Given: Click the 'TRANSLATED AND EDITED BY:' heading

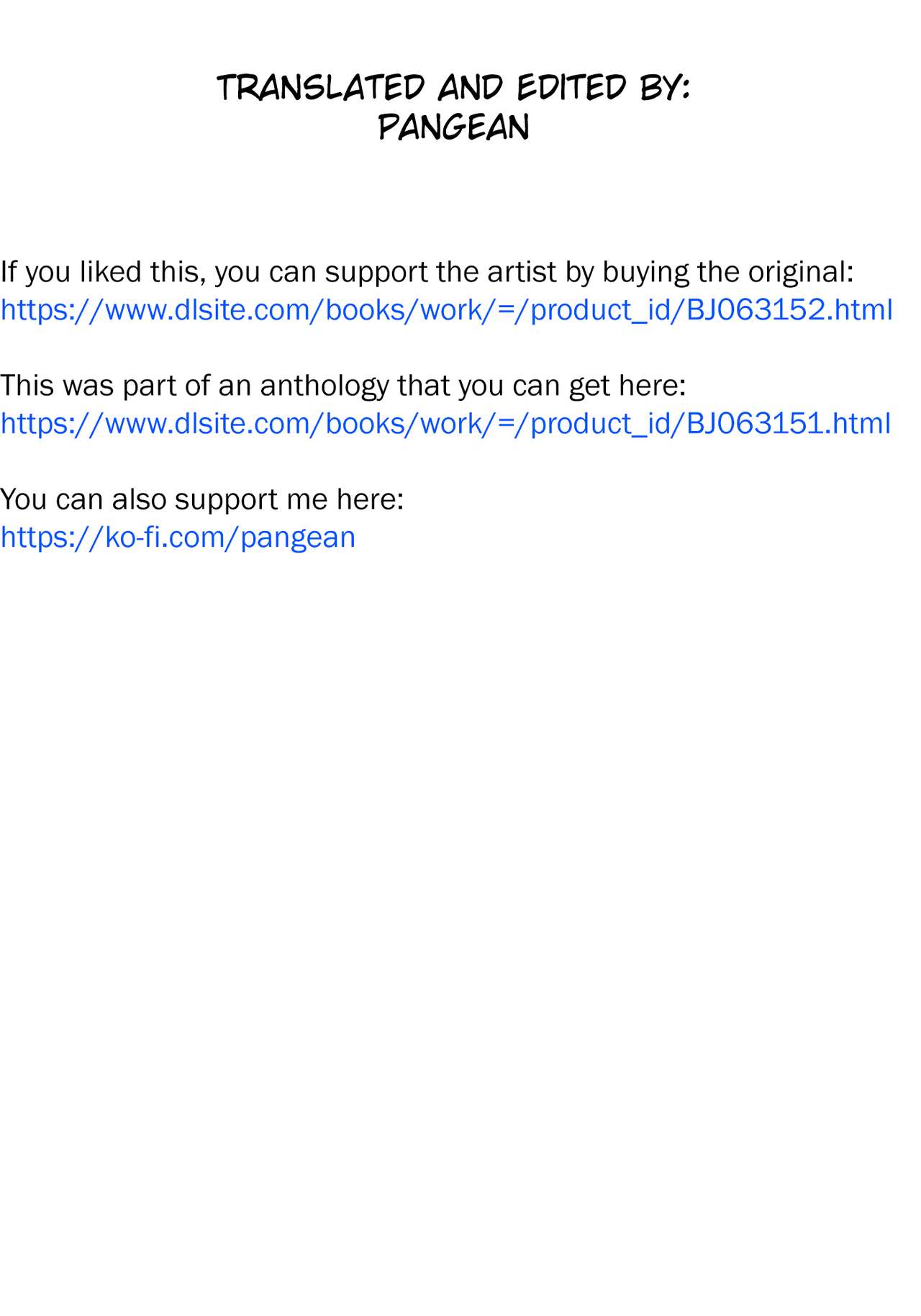Looking at the screenshot, I should tap(453, 88).
